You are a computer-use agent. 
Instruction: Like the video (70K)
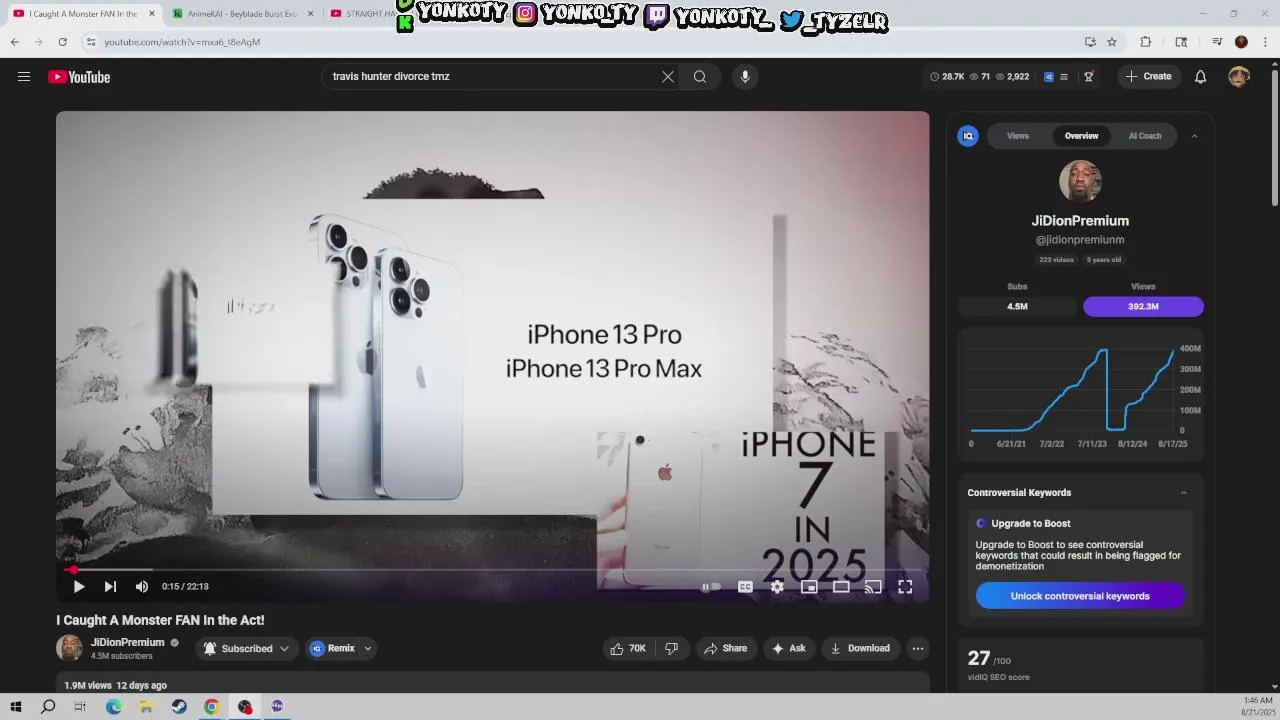point(628,648)
